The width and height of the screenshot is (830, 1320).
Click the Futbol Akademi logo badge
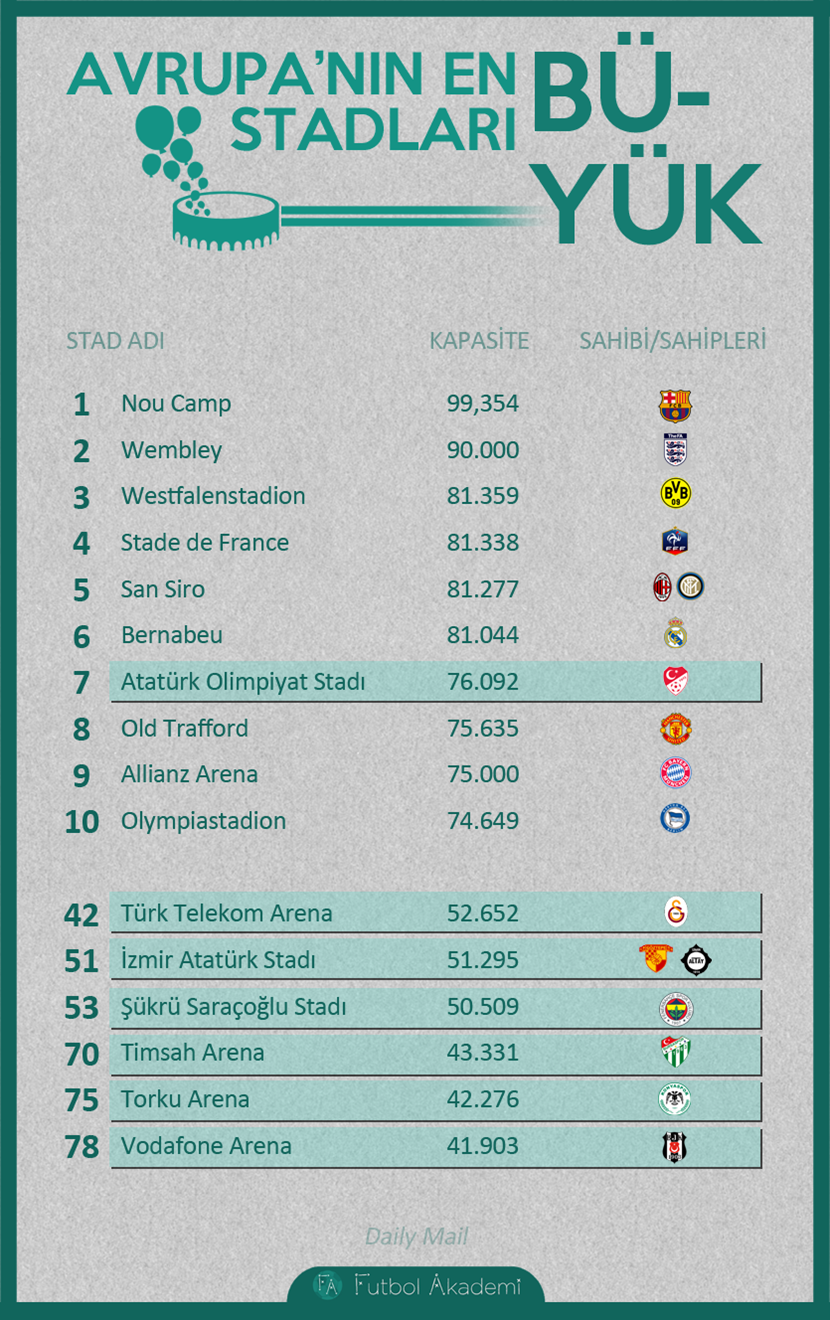[416, 1285]
